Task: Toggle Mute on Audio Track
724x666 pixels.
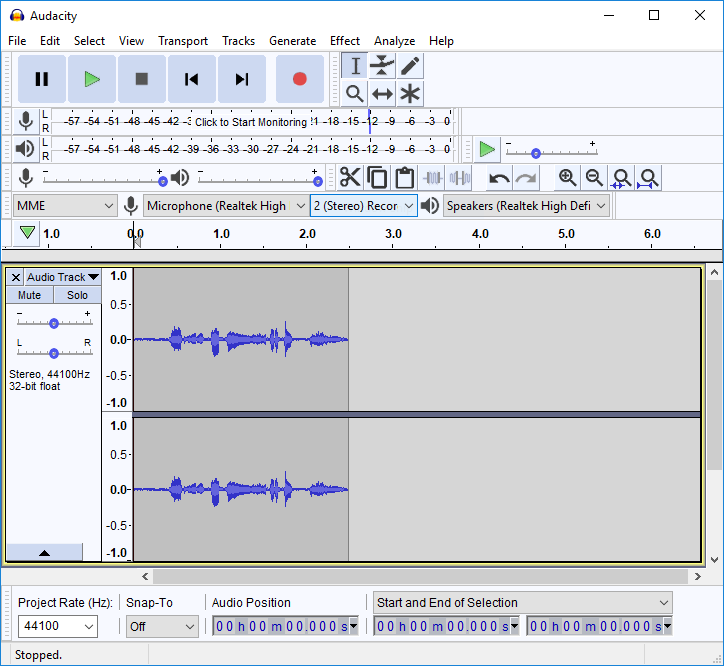Action: pyautogui.click(x=30, y=295)
